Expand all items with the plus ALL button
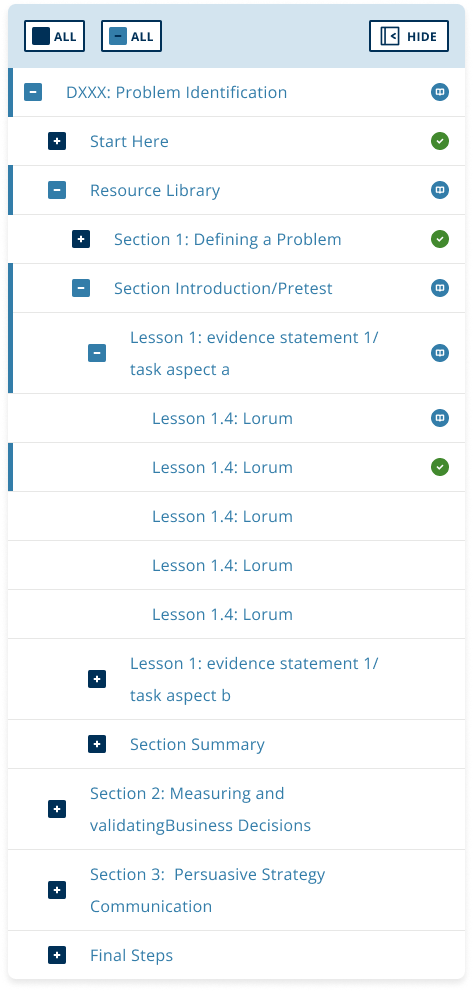 click(54, 36)
